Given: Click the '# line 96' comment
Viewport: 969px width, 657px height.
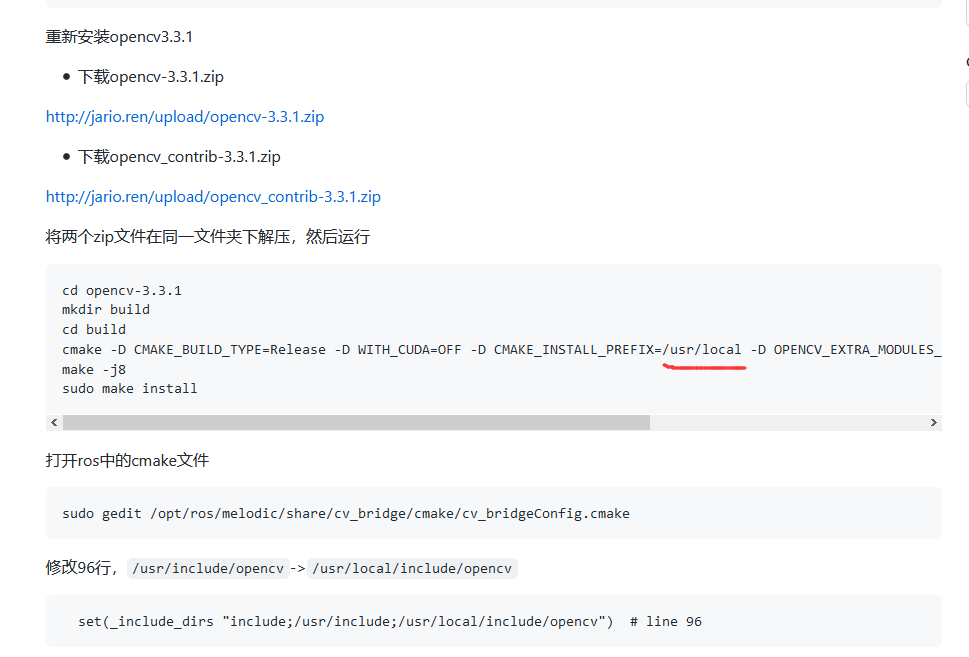Looking at the screenshot, I should point(666,622).
